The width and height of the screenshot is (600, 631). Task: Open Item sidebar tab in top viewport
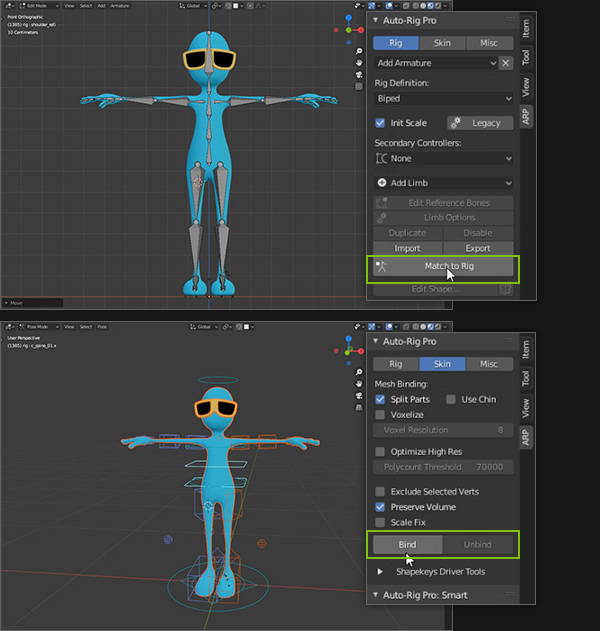click(x=526, y=29)
